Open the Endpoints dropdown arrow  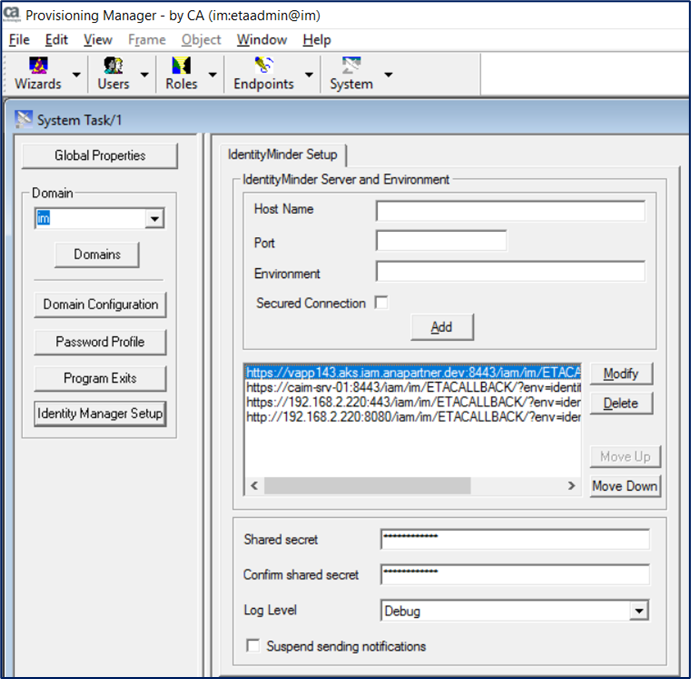point(309,75)
